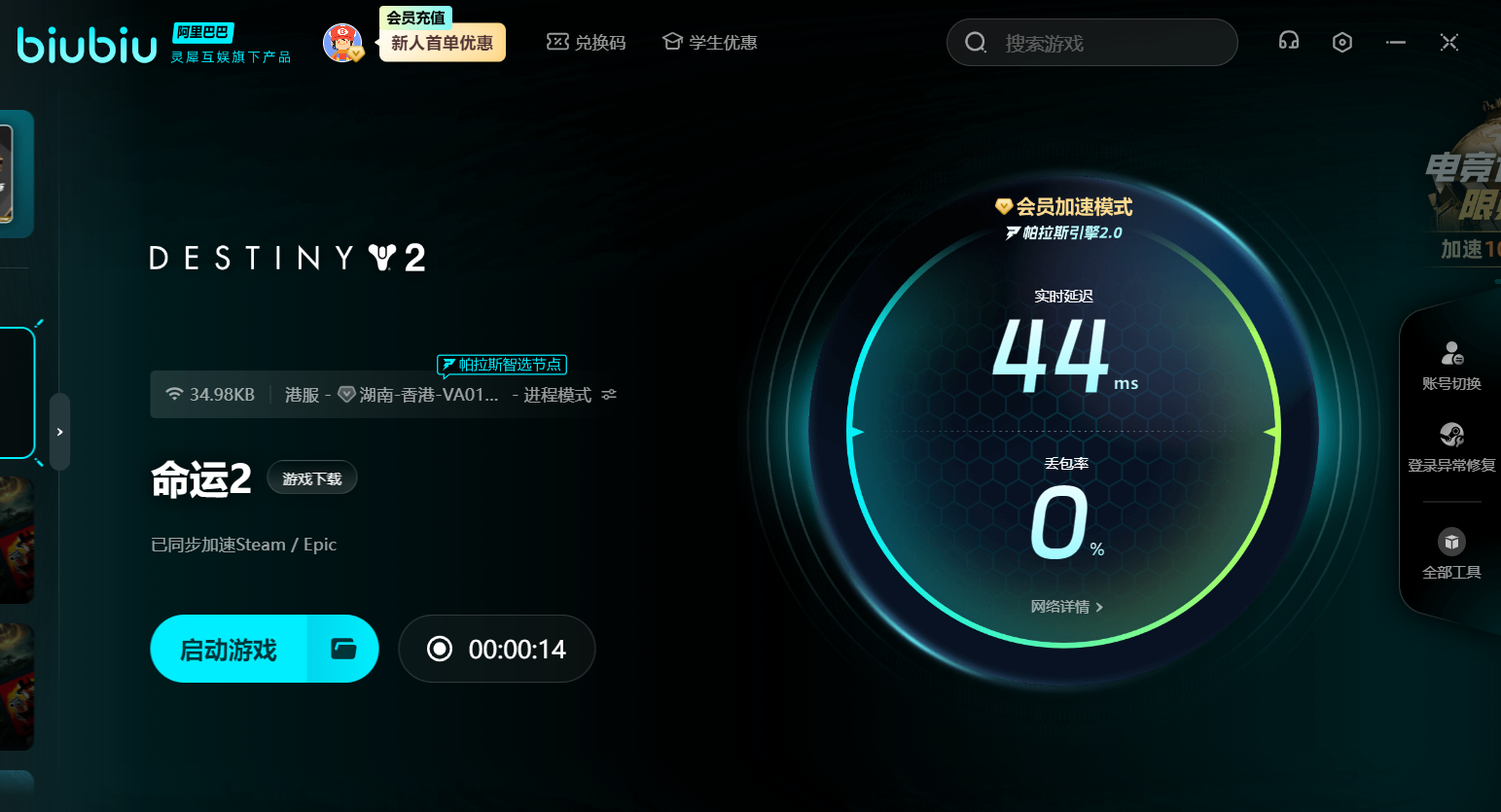Click the headset customer support icon
The height and width of the screenshot is (812, 1501).
(1289, 41)
